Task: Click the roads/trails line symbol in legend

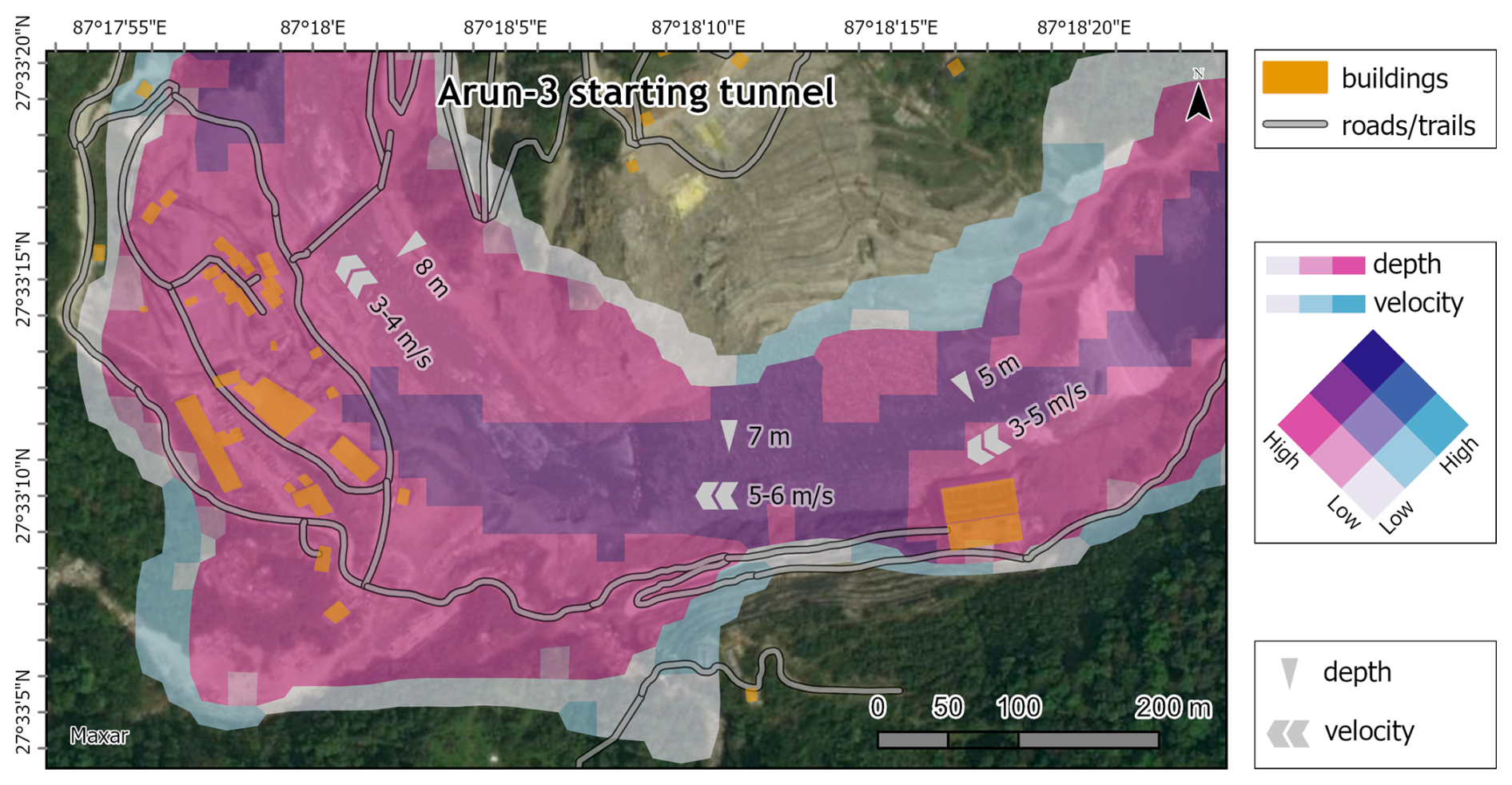Action: point(1295,125)
